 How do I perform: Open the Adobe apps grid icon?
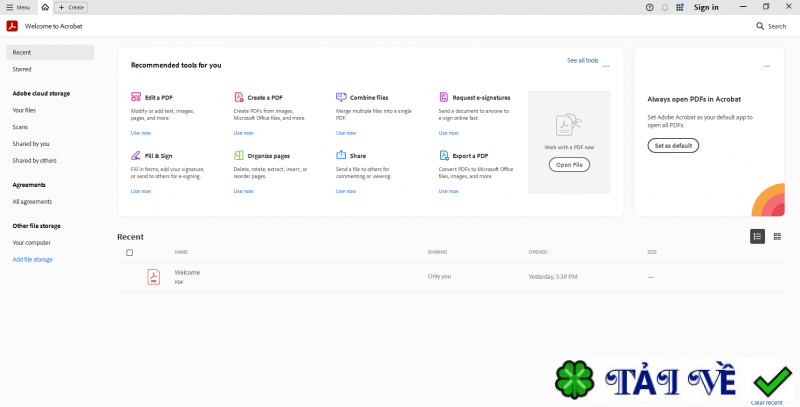click(680, 7)
